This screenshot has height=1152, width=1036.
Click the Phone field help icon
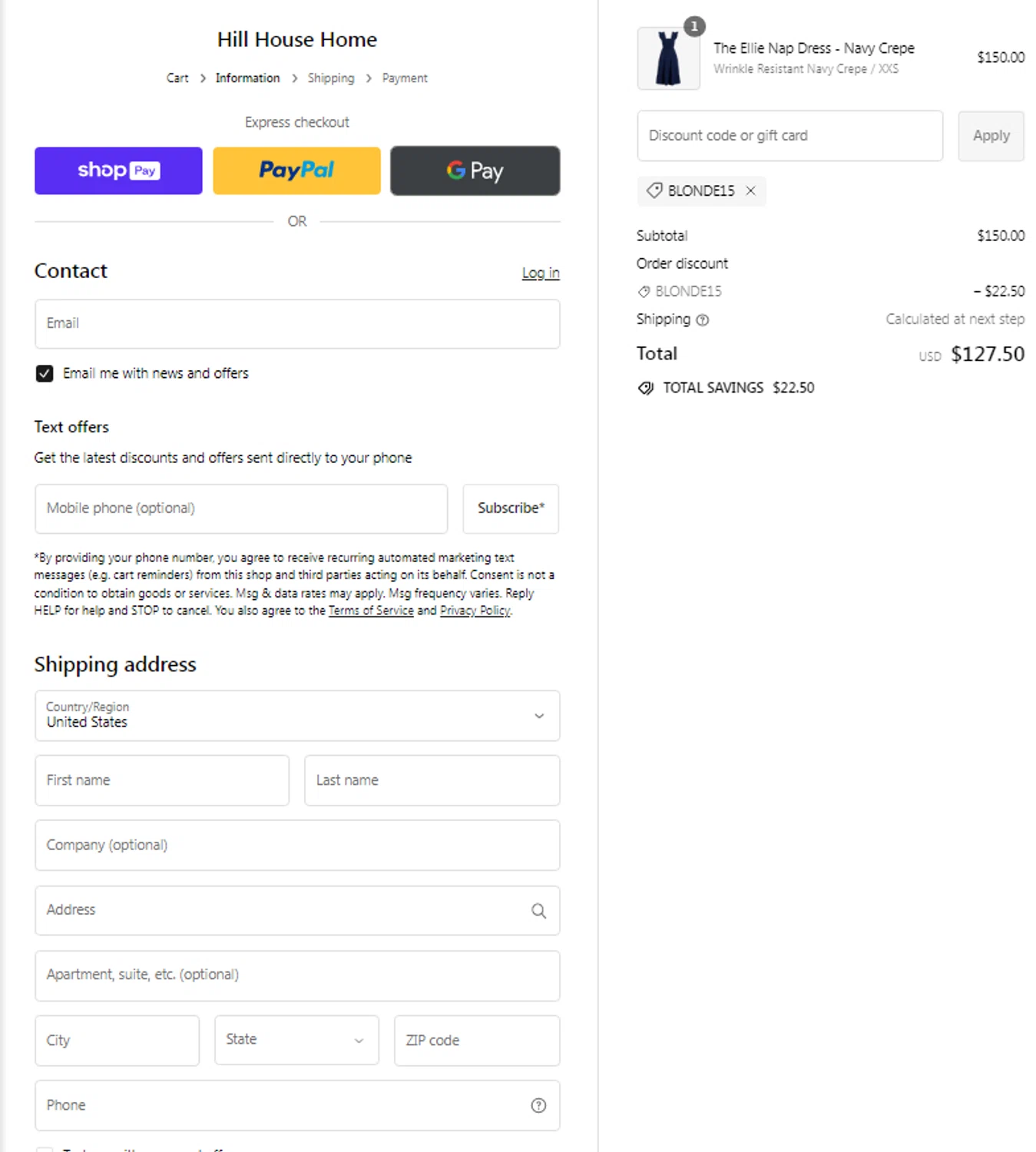click(538, 1105)
